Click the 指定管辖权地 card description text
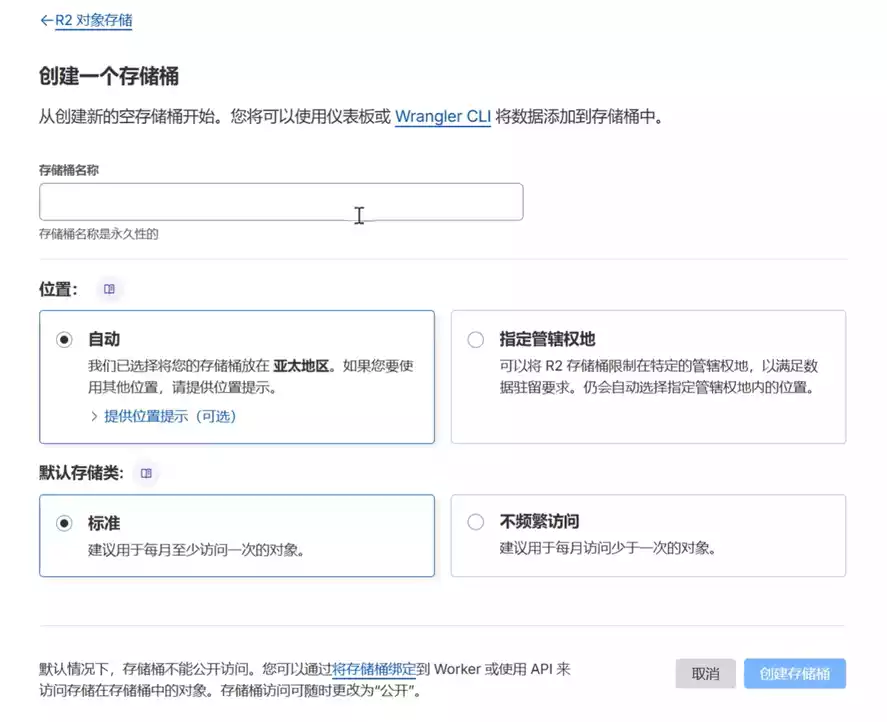The image size is (887, 722). [x=658, y=376]
